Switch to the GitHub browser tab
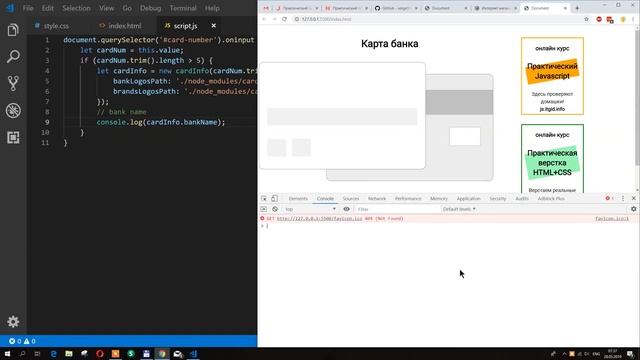The width and height of the screenshot is (640, 360). [x=396, y=8]
